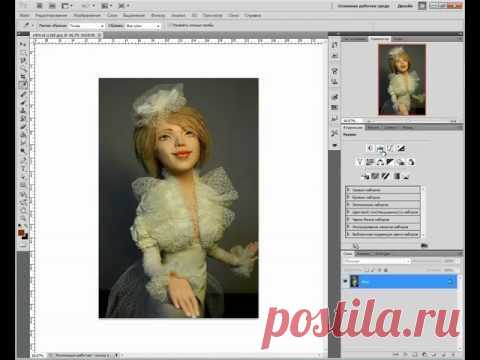The height and width of the screenshot is (360, 480).
Task: Open the Image menu in menu bar
Action: click(x=87, y=15)
